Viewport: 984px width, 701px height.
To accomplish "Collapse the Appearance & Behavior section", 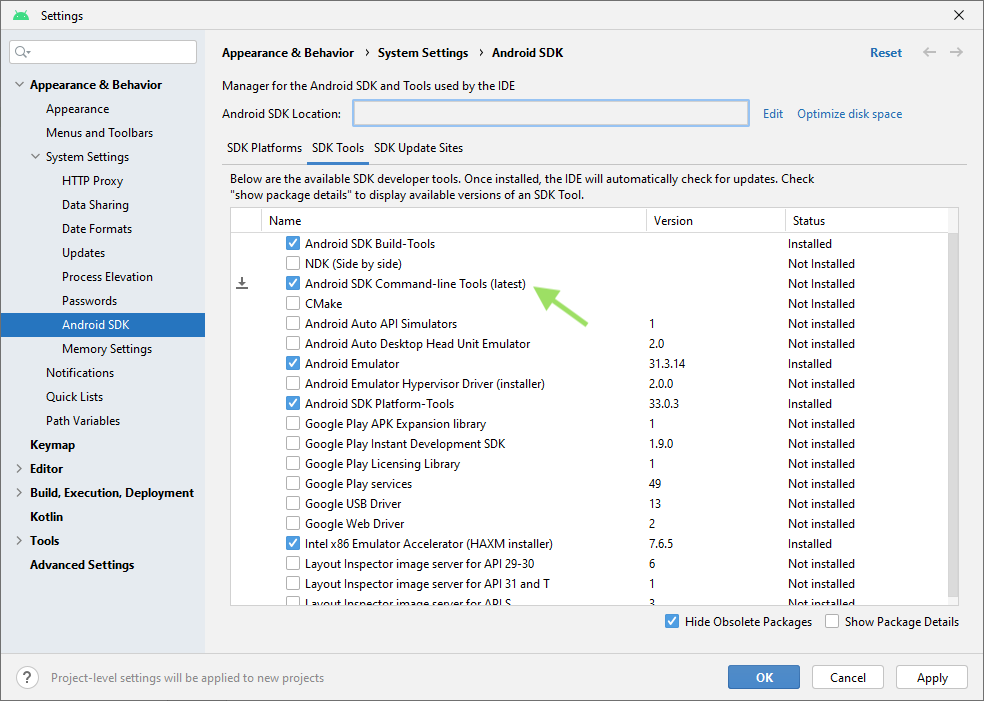I will tap(20, 84).
